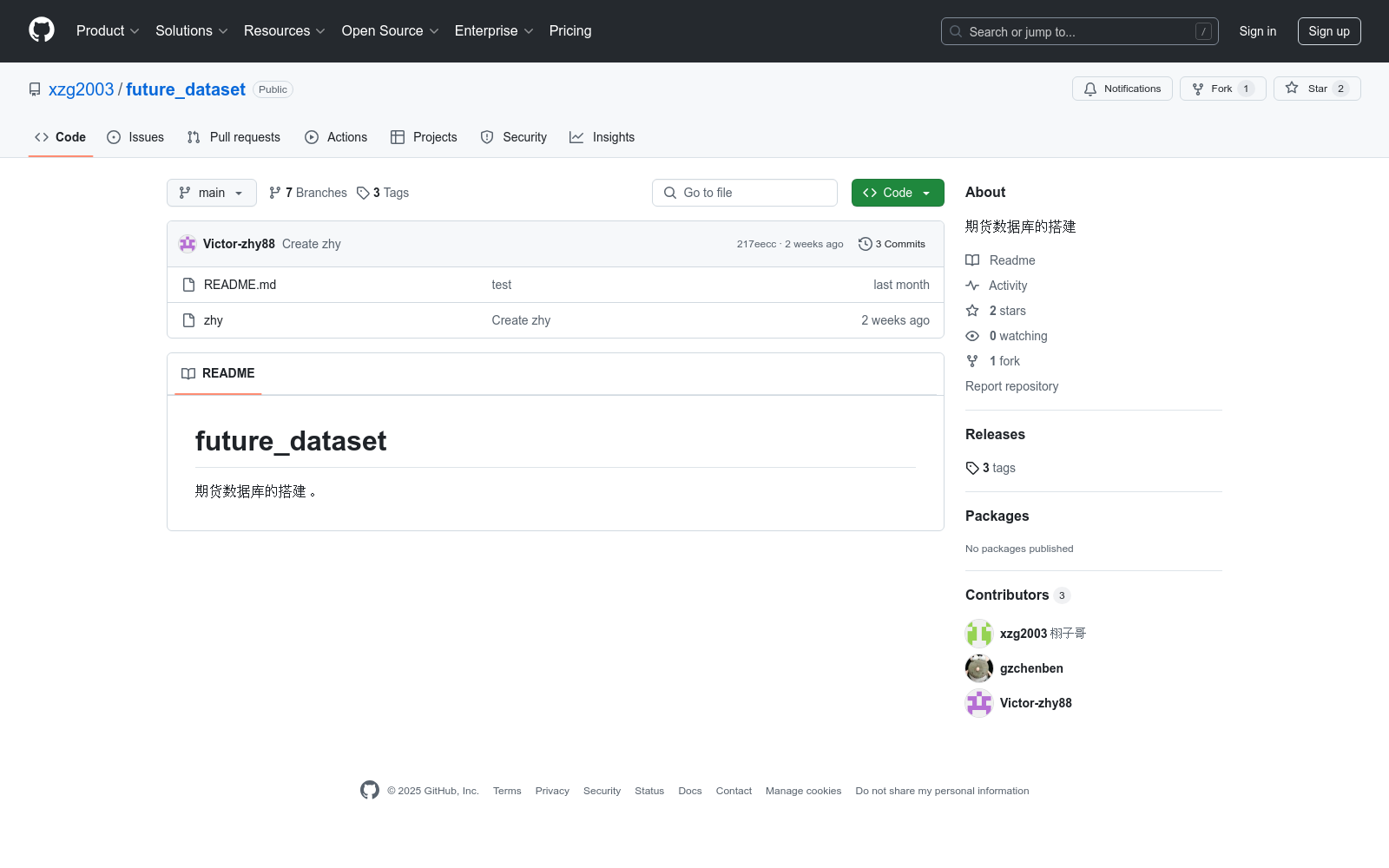This screenshot has height=868, width=1389.
Task: Open the Status footer link
Action: [x=649, y=791]
